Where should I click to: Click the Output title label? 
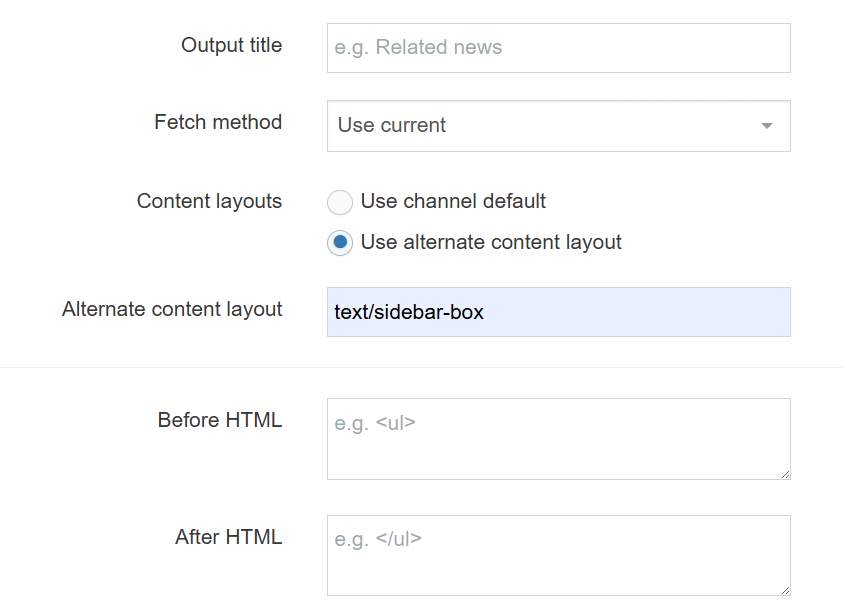[231, 46]
